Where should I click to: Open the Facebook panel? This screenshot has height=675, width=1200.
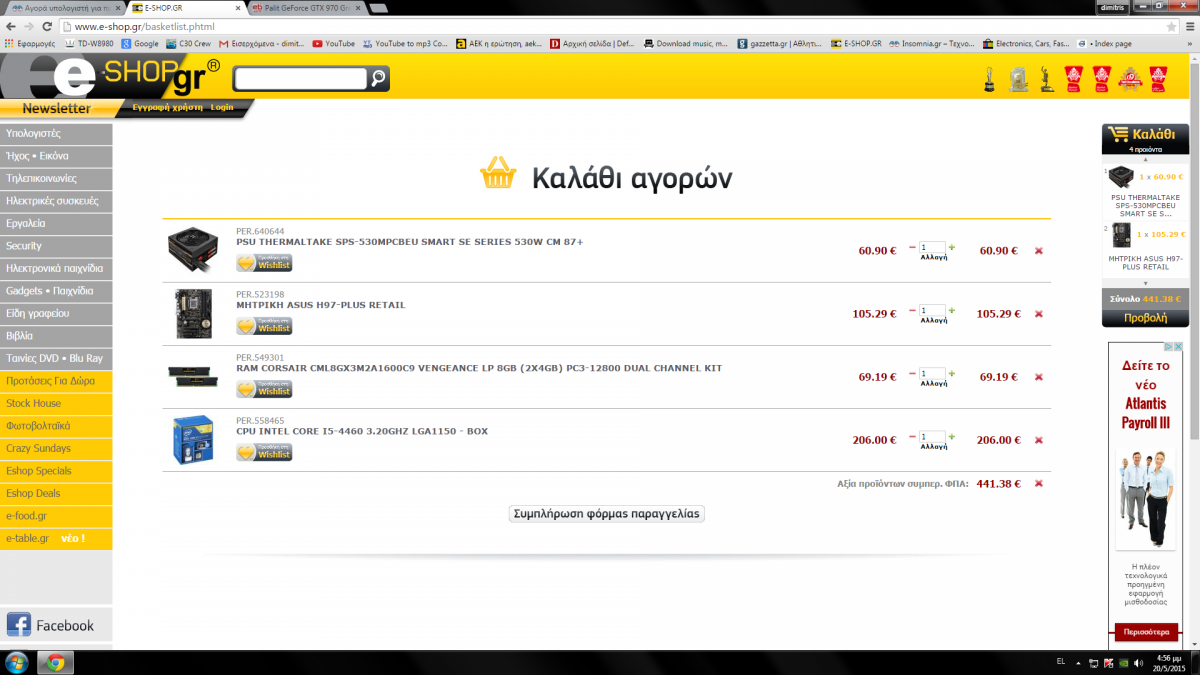coord(56,625)
